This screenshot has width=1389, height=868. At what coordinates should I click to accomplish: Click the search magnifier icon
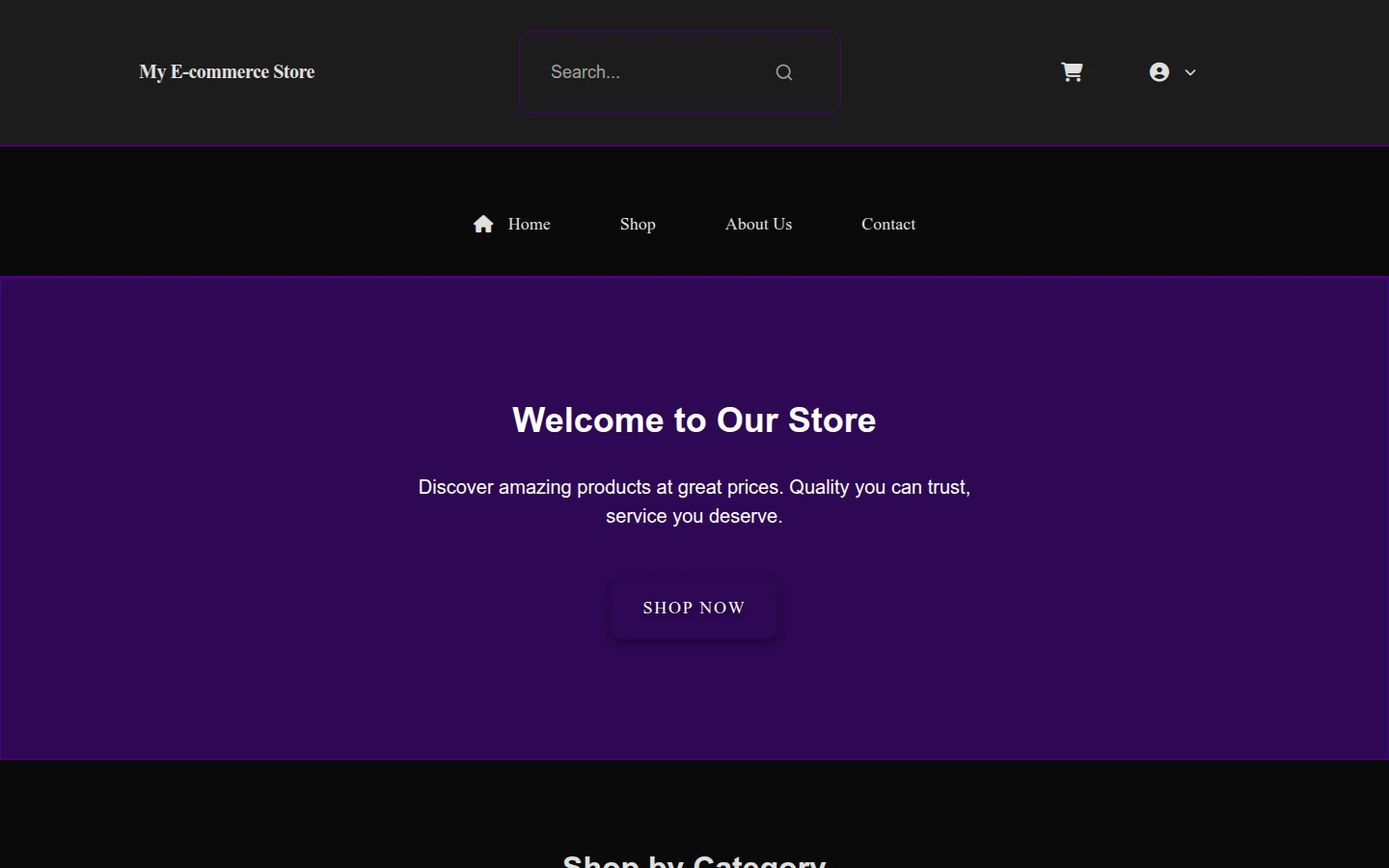pyautogui.click(x=784, y=72)
